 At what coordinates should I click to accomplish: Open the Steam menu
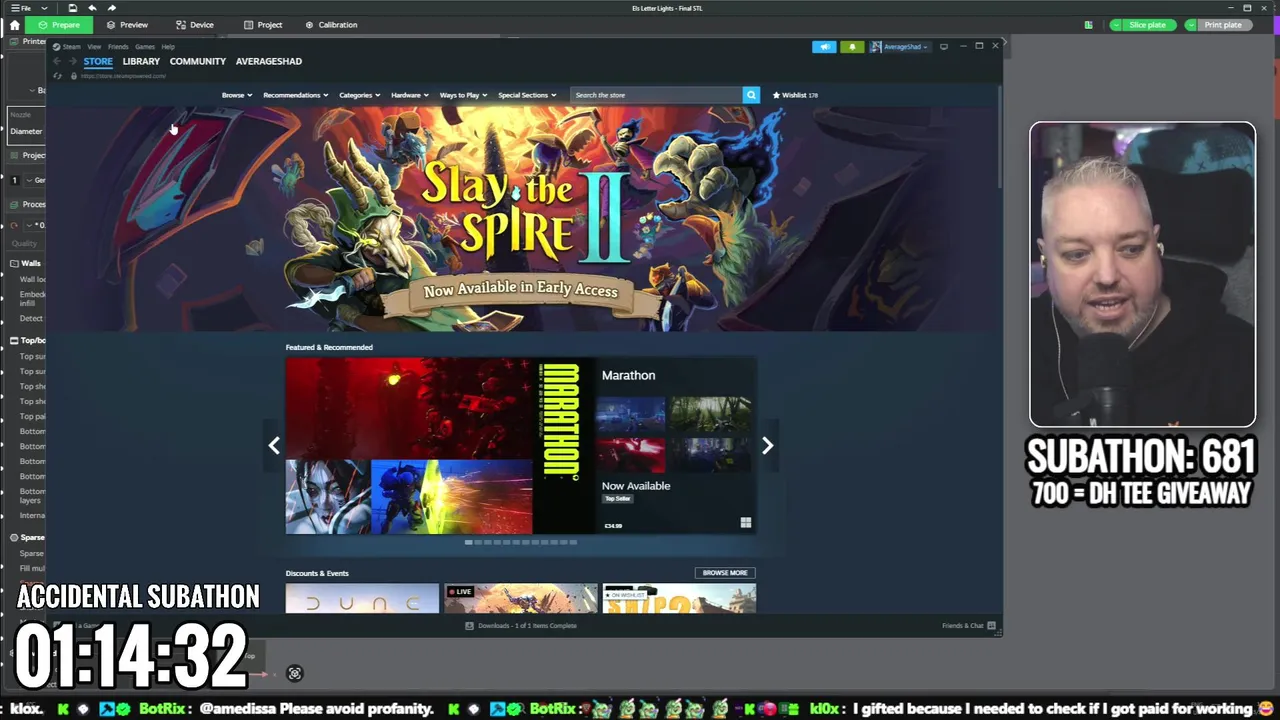point(68,47)
